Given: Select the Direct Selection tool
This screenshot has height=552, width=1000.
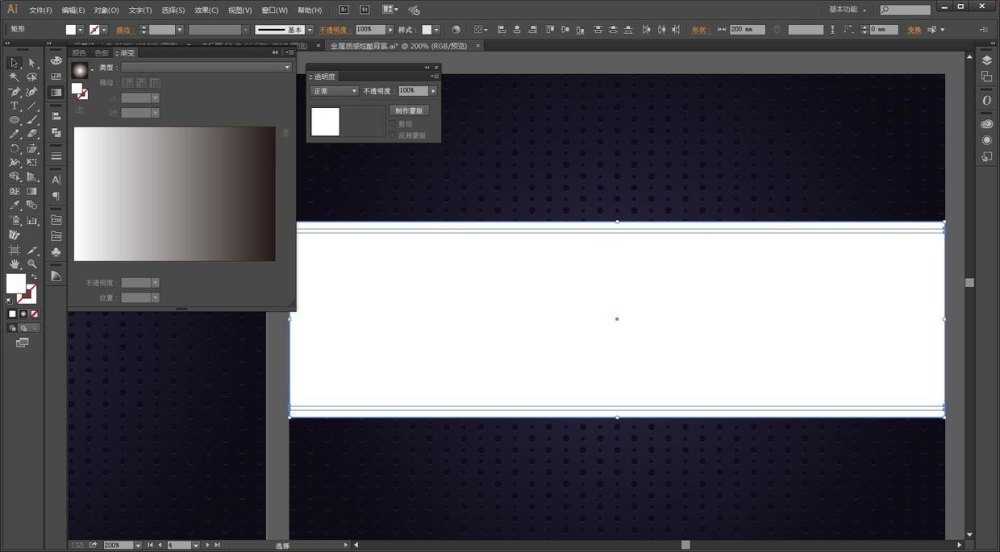Looking at the screenshot, I should (32, 63).
